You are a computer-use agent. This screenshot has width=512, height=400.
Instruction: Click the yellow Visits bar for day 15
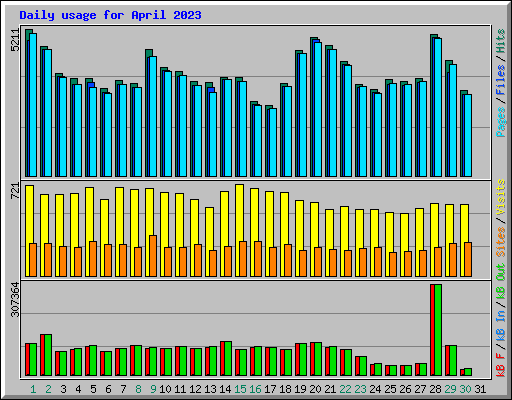tap(239, 230)
